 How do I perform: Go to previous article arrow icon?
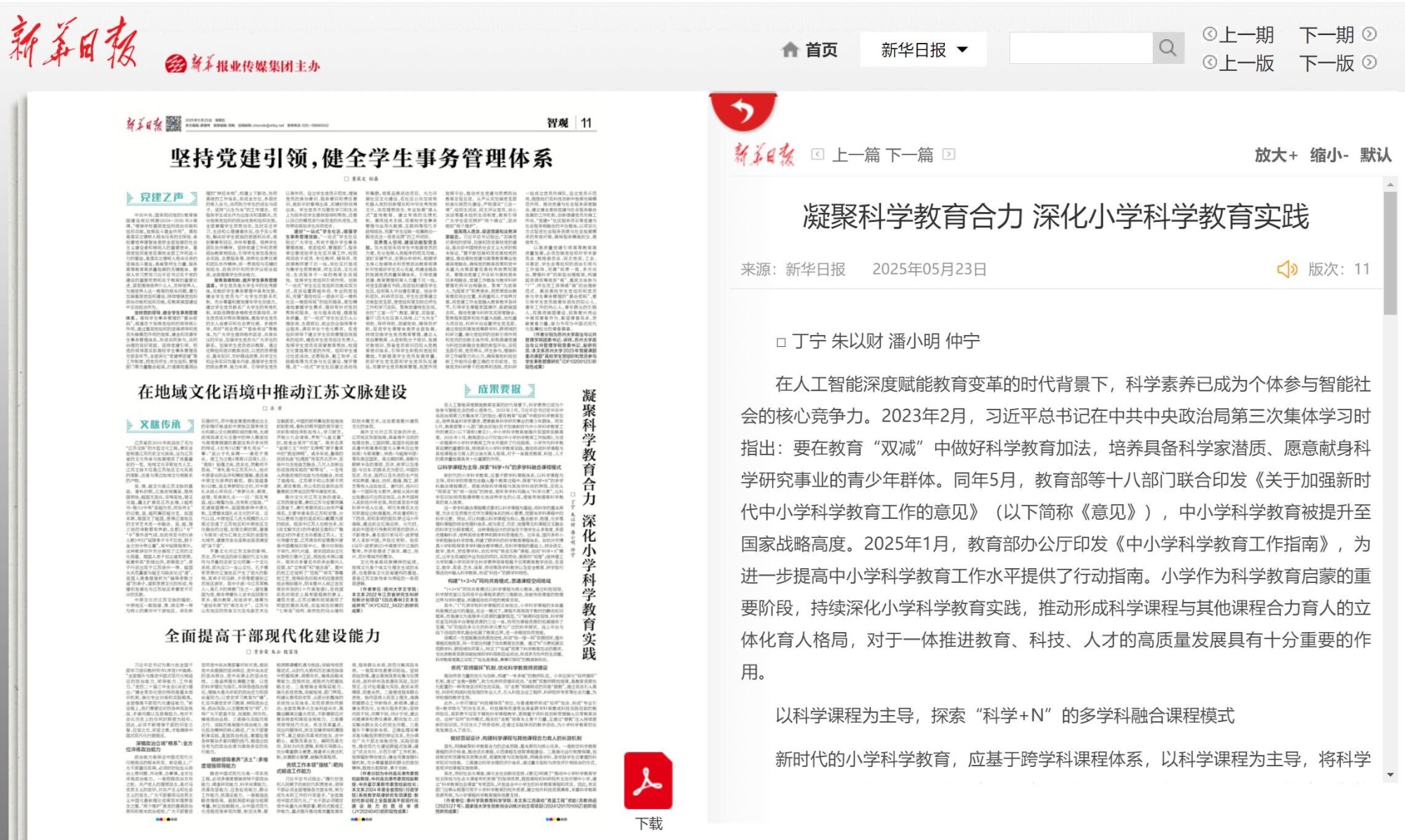pyautogui.click(x=818, y=154)
